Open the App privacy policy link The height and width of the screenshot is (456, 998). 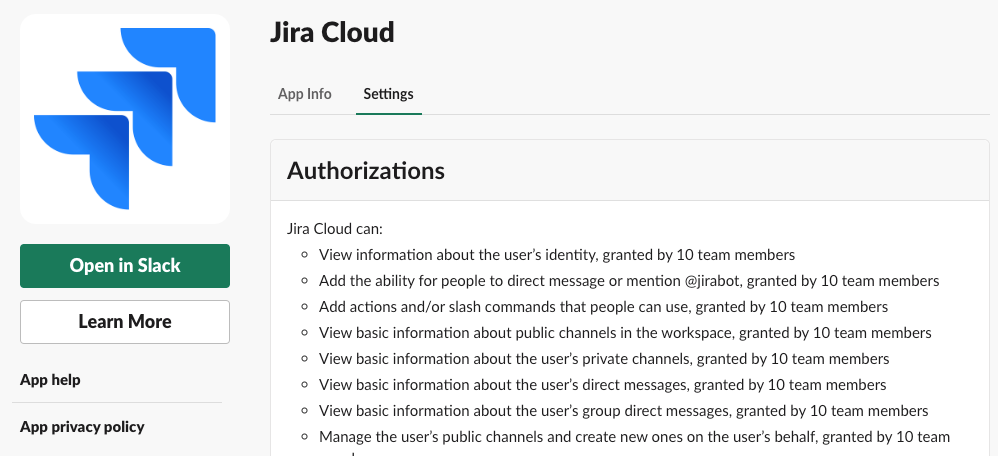pyautogui.click(x=82, y=427)
